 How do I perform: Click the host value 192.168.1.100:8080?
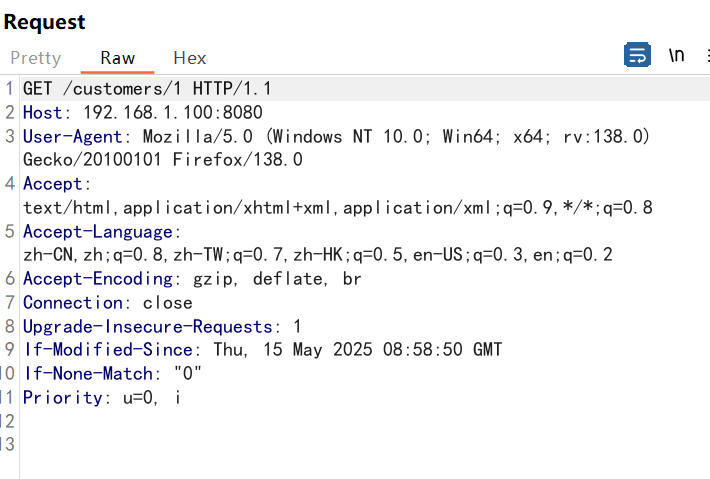[173, 112]
